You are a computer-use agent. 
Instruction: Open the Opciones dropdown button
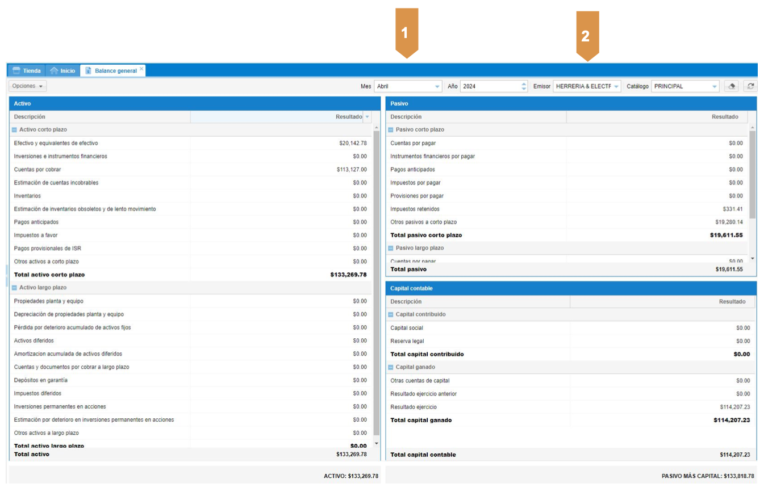pyautogui.click(x=28, y=87)
